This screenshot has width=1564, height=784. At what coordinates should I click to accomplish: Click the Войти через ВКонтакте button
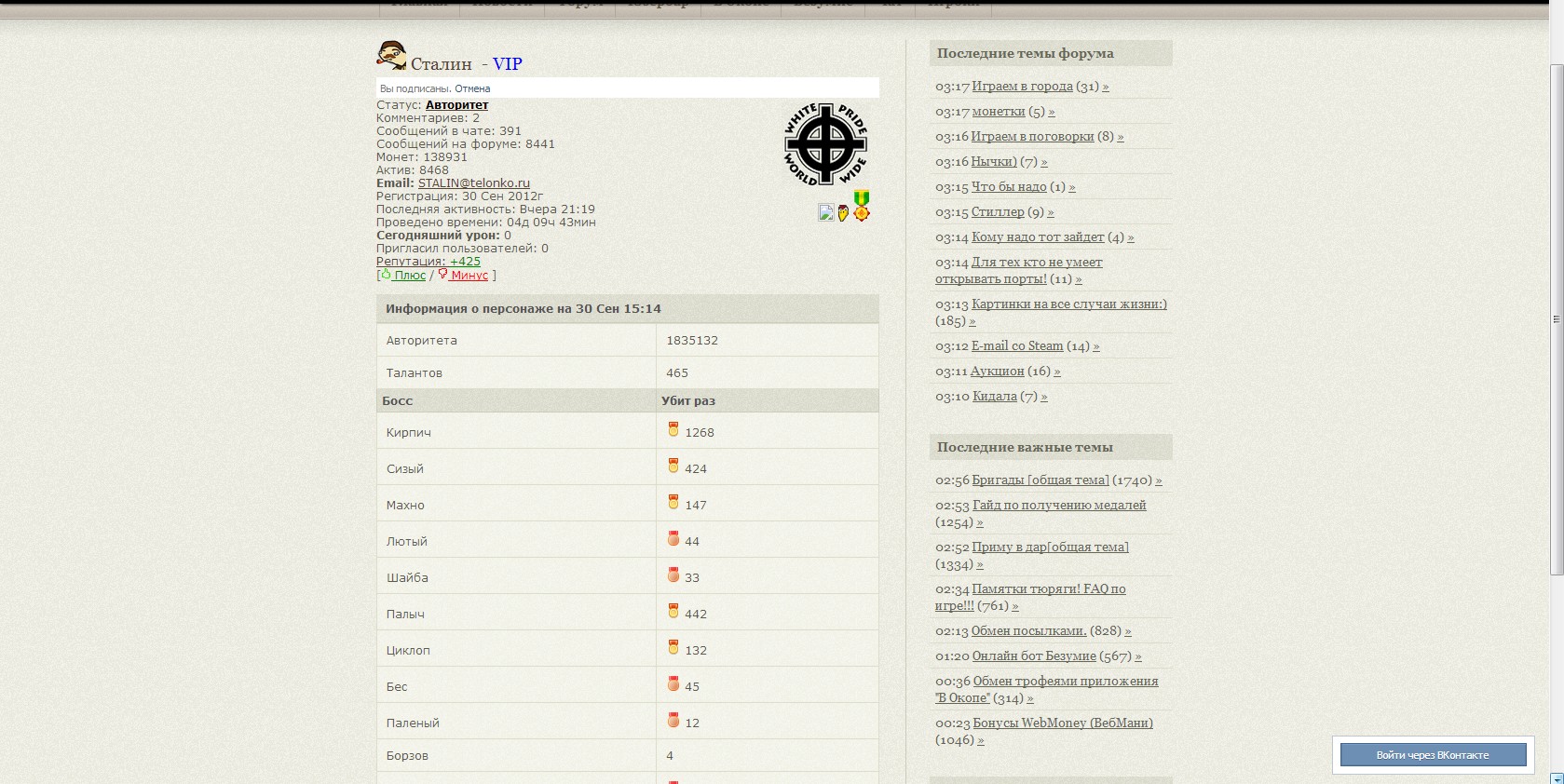[1433, 754]
